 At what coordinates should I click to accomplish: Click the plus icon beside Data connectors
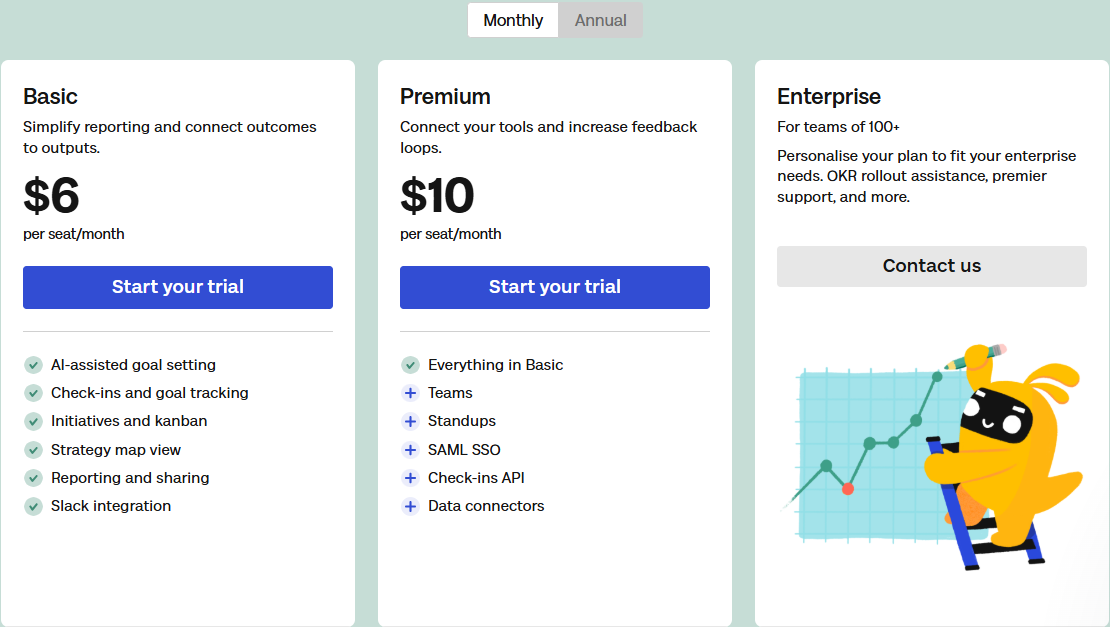(x=410, y=506)
